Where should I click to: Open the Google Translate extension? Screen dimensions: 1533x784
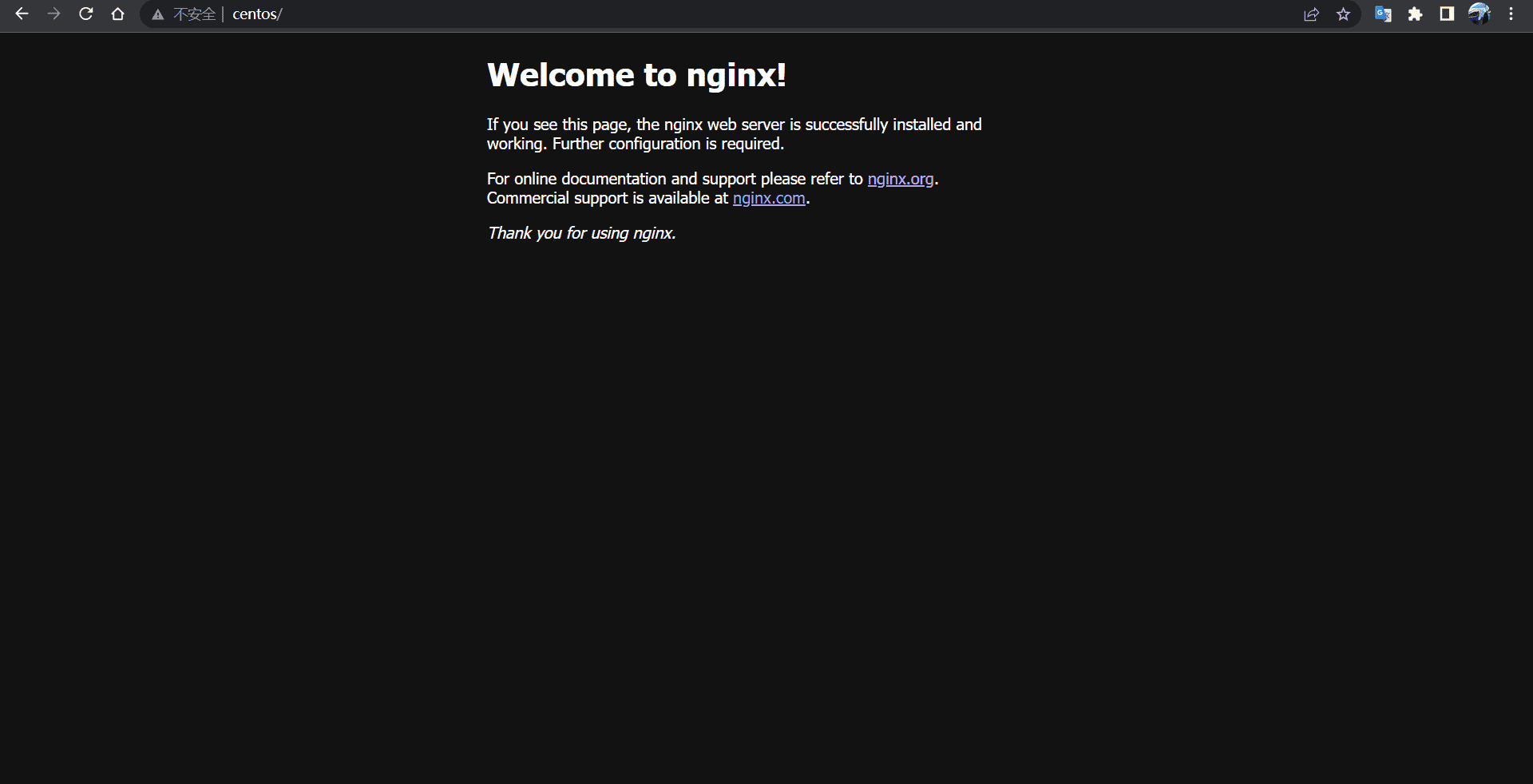[1383, 14]
